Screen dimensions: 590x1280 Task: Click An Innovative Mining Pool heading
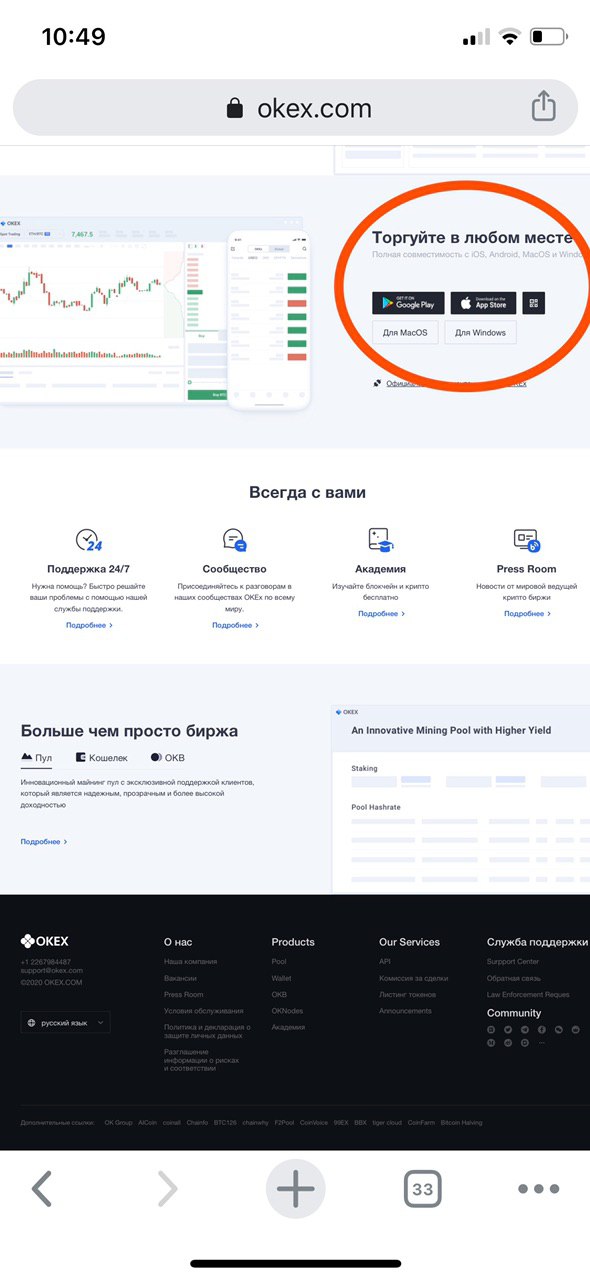coord(451,730)
